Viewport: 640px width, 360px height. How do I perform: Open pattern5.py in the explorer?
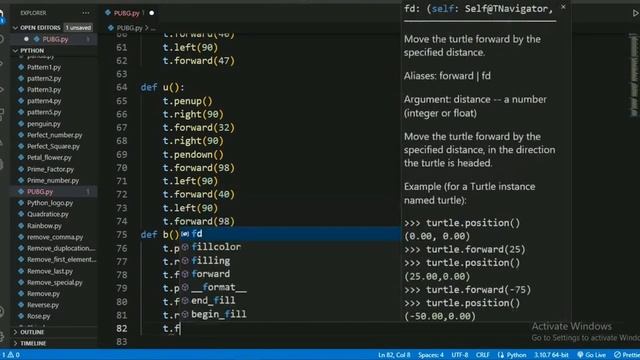(x=44, y=112)
